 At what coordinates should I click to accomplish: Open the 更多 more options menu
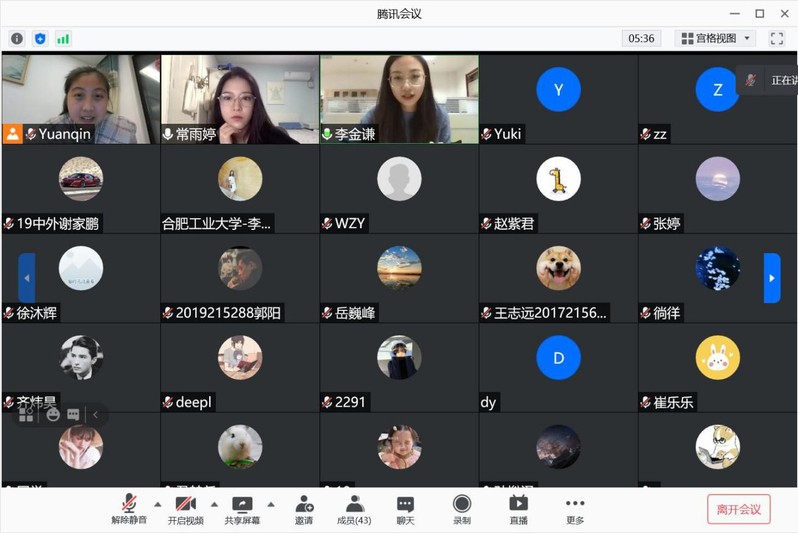(x=574, y=509)
